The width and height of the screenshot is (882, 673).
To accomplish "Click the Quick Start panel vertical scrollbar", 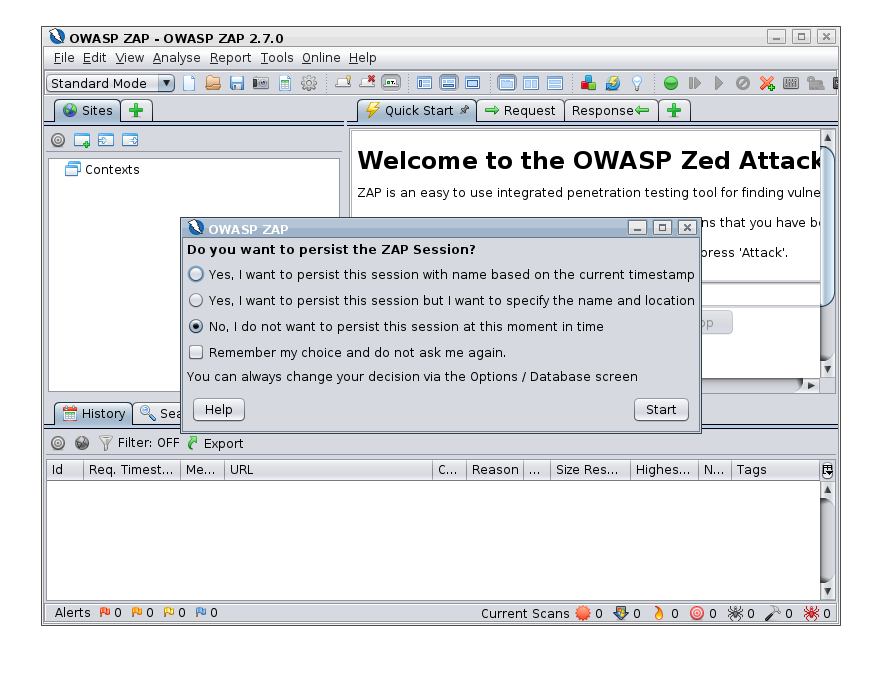I will pos(827,253).
